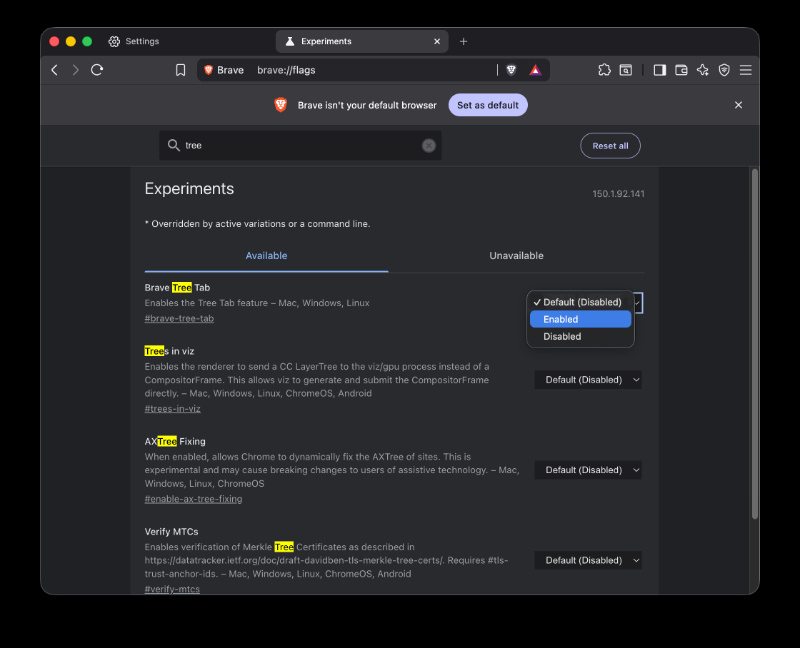Clear the flags search field text
Viewport: 800px width, 648px height.
pos(429,145)
